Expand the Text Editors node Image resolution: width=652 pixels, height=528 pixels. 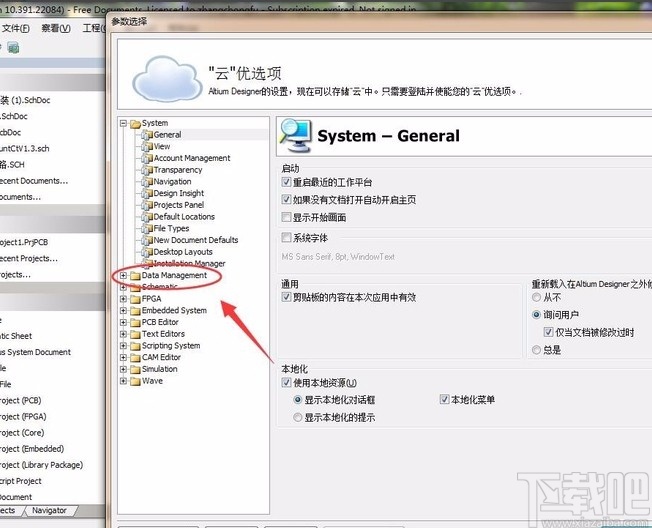123,334
